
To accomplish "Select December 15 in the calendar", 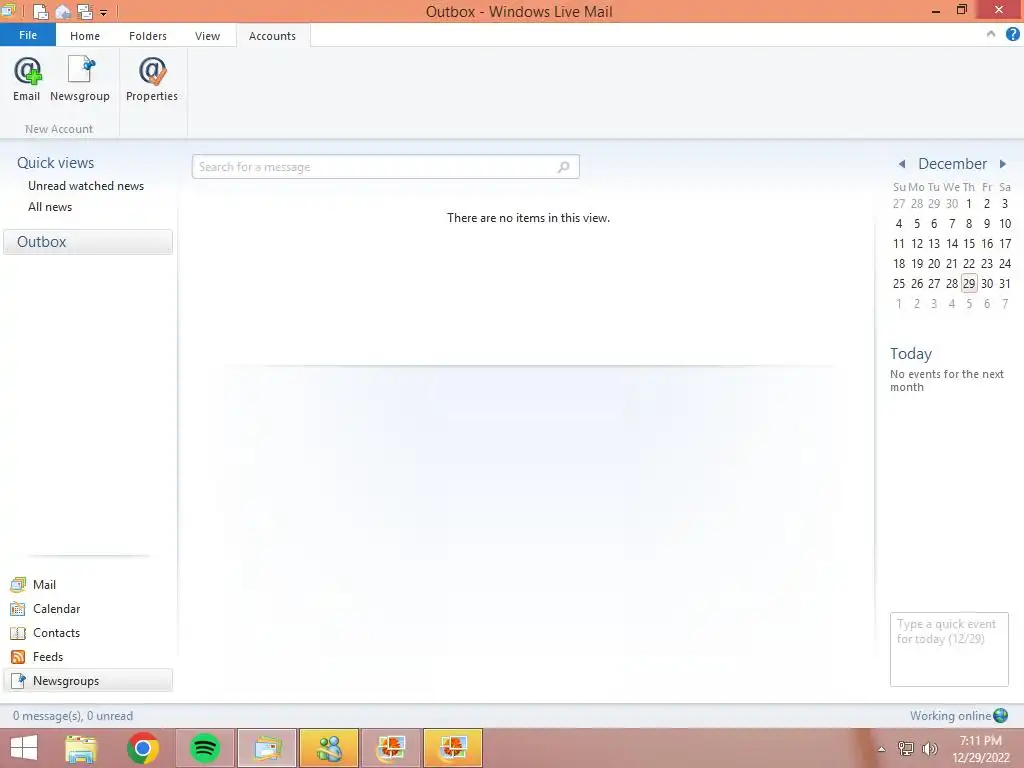I will point(969,244).
